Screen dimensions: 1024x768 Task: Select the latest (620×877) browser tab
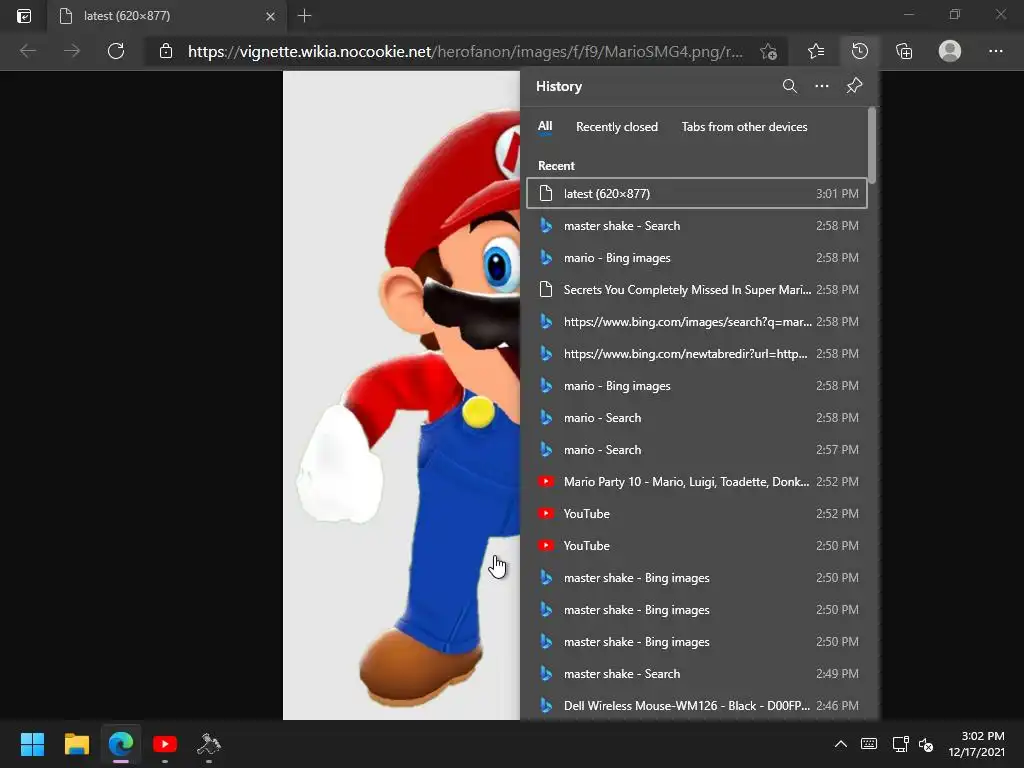[x=166, y=16]
